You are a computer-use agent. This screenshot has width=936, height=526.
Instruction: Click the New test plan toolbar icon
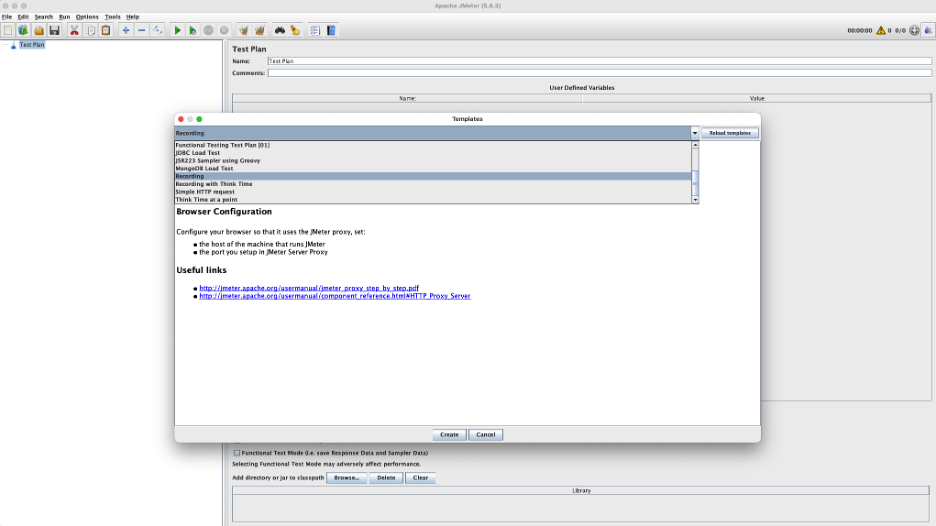point(8,30)
